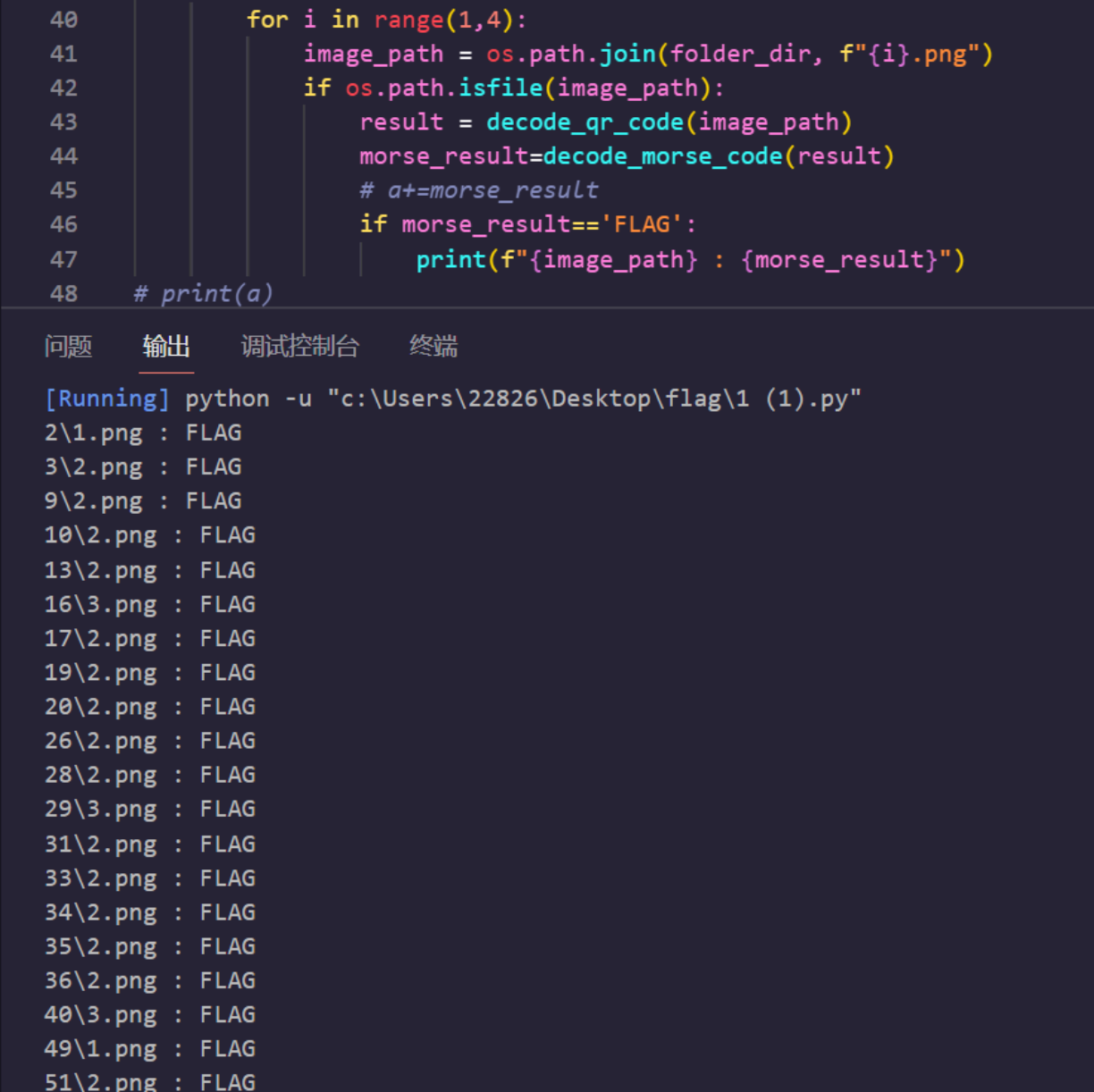Click output row '26\2.png : FLAG'
The image size is (1094, 1092).
(x=150, y=741)
